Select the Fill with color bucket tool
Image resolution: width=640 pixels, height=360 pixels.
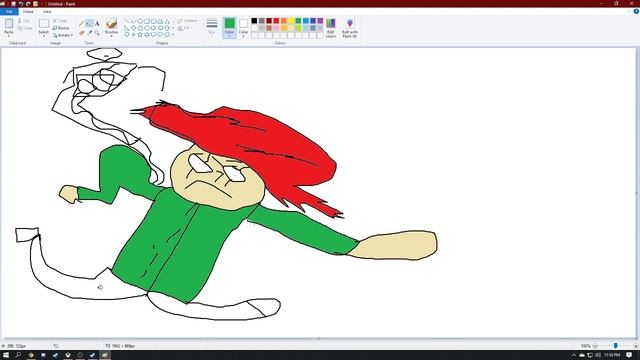click(89, 24)
